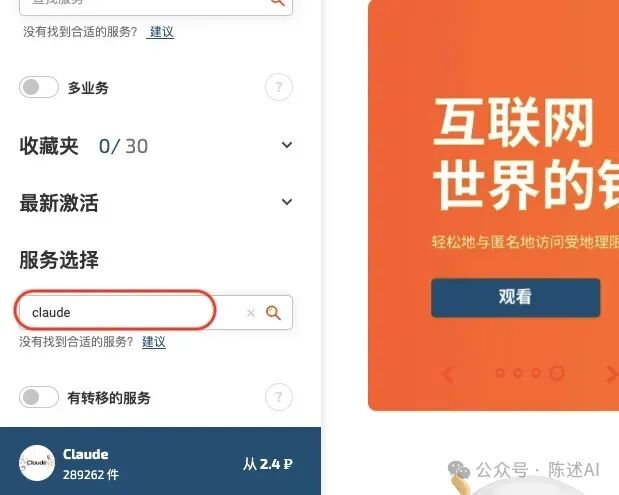Expand the 最新激活 section chevron
Image resolution: width=619 pixels, height=495 pixels.
click(x=287, y=202)
